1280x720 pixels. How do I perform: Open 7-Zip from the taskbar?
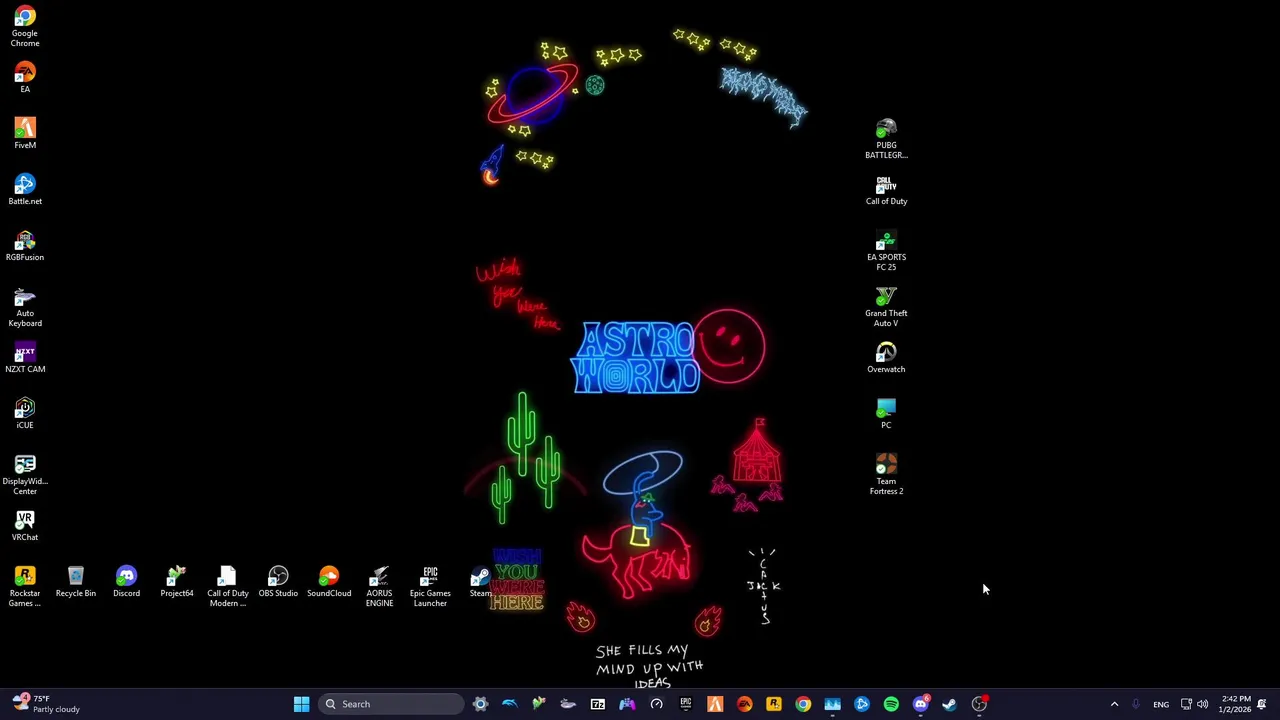coord(597,704)
